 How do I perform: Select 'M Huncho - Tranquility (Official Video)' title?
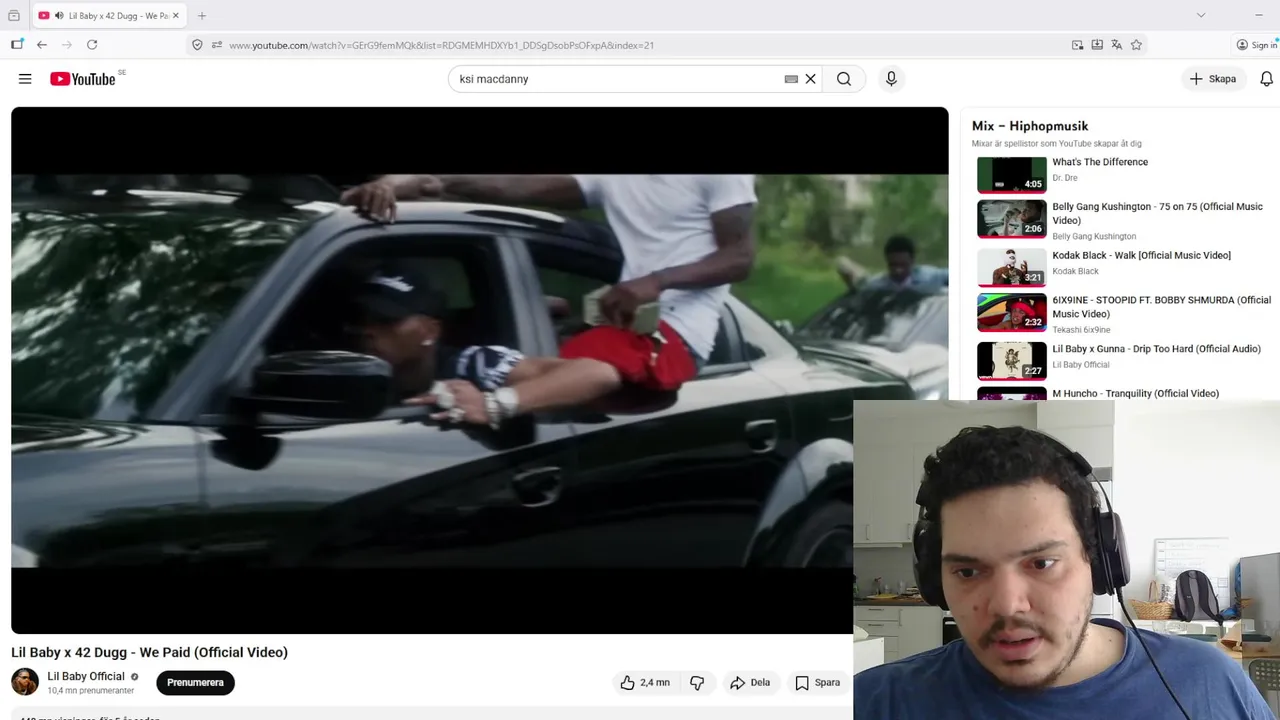coord(1135,393)
